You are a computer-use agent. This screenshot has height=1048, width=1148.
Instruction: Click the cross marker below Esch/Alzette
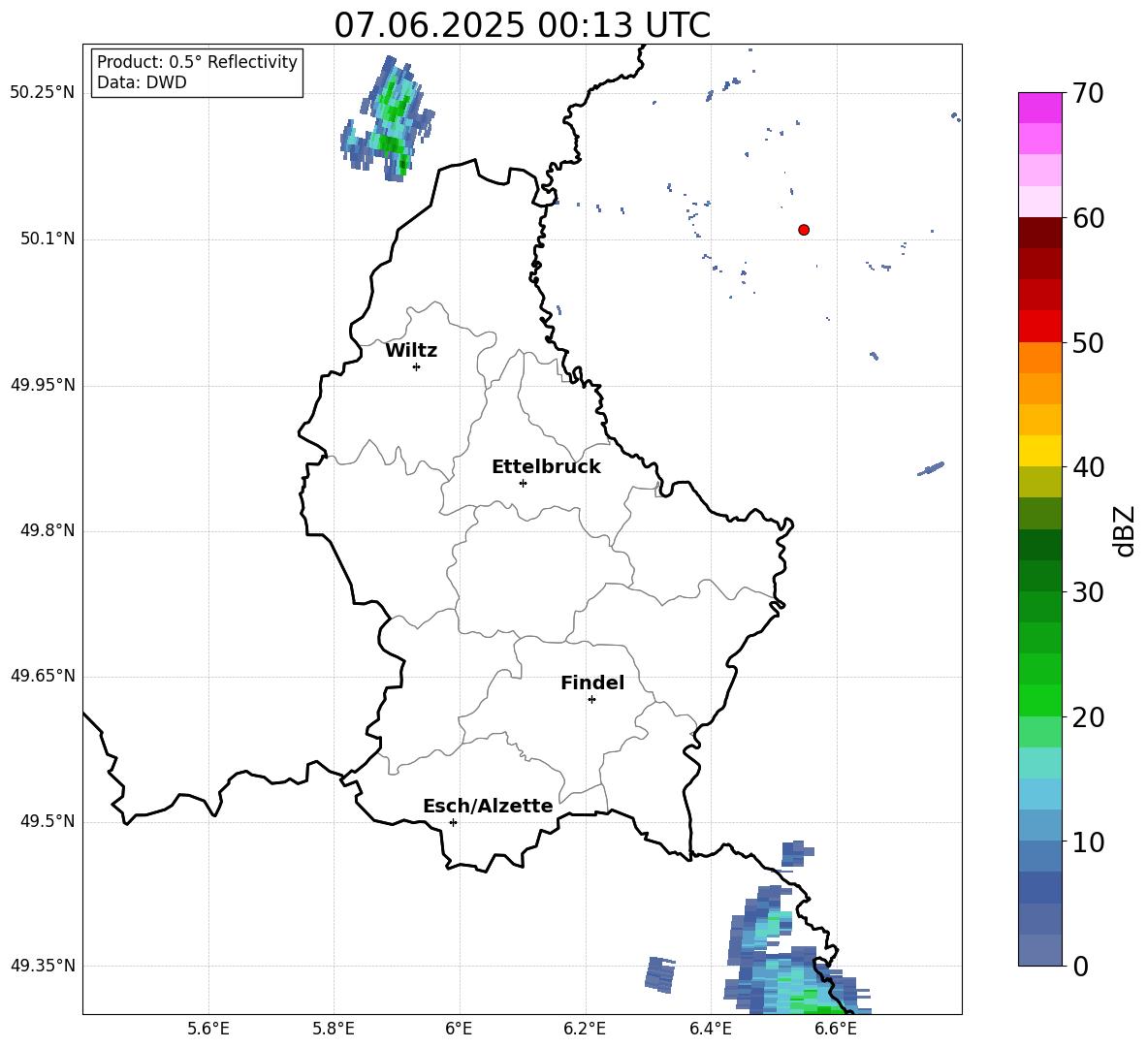point(453,822)
